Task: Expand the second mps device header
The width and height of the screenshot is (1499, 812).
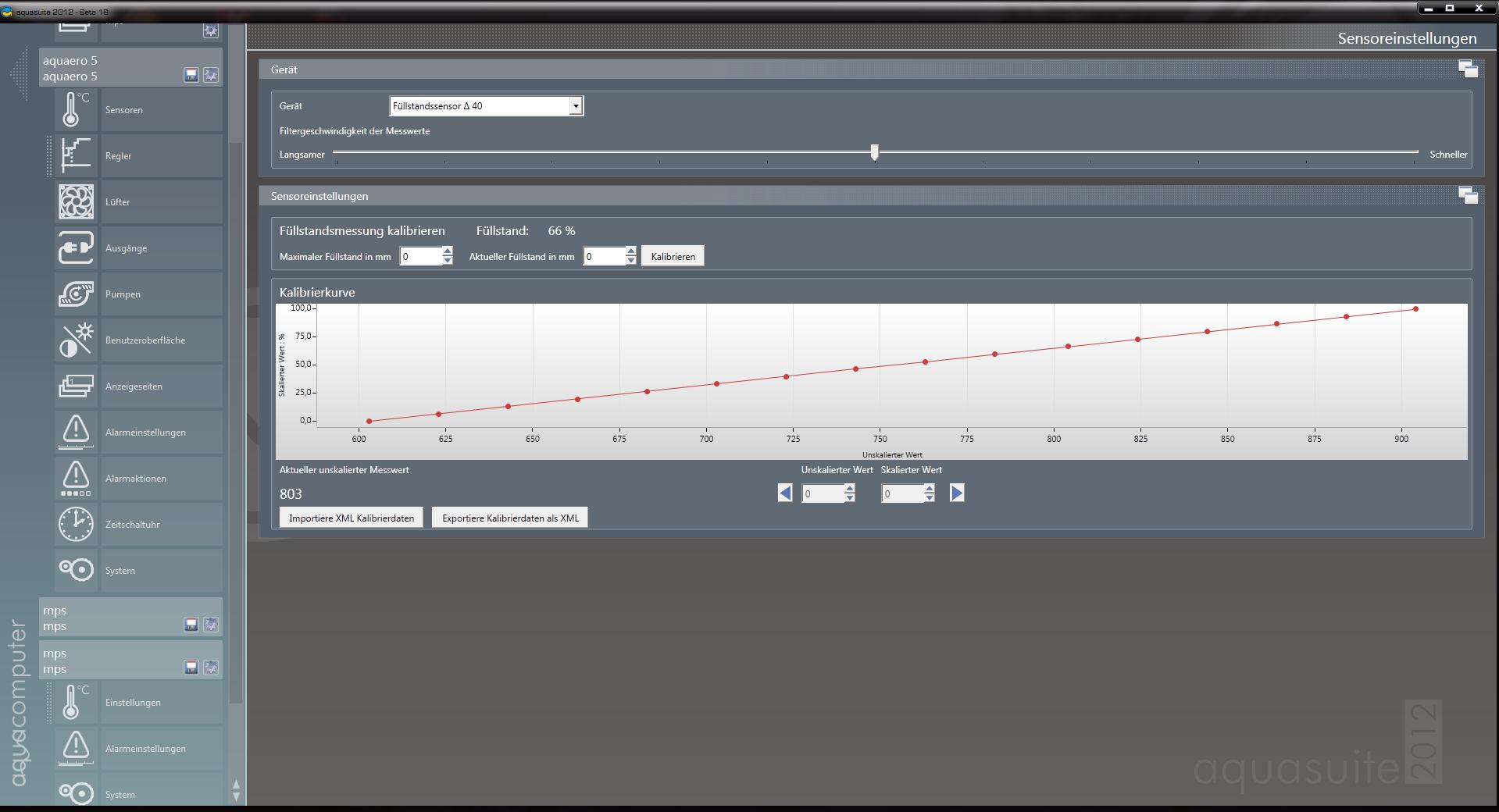Action: (x=109, y=661)
